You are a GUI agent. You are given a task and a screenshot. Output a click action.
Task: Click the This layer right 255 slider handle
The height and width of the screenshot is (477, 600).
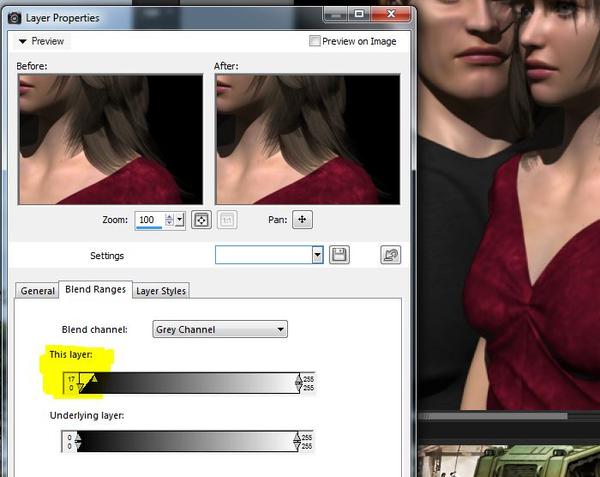tap(298, 383)
